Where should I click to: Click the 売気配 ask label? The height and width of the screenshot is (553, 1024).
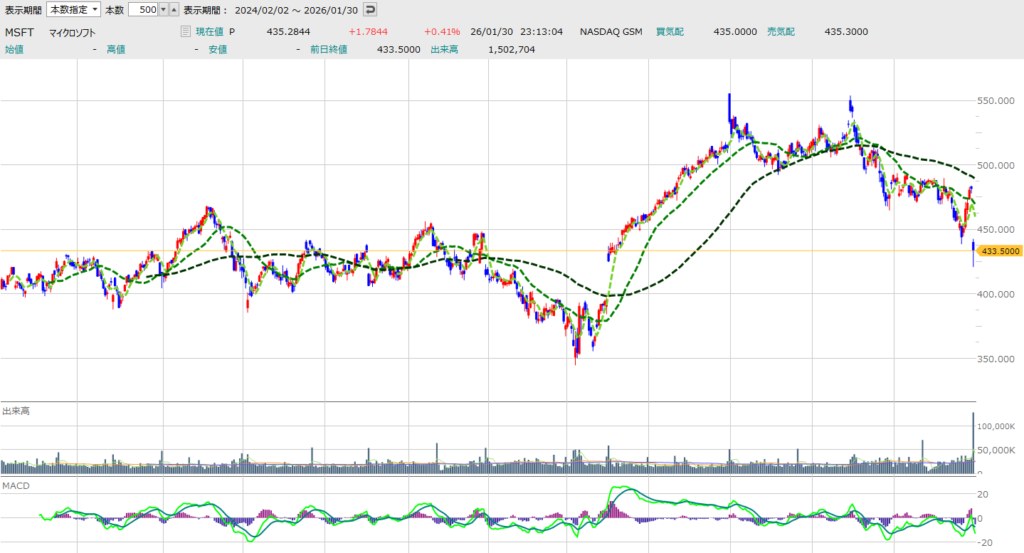point(781,32)
